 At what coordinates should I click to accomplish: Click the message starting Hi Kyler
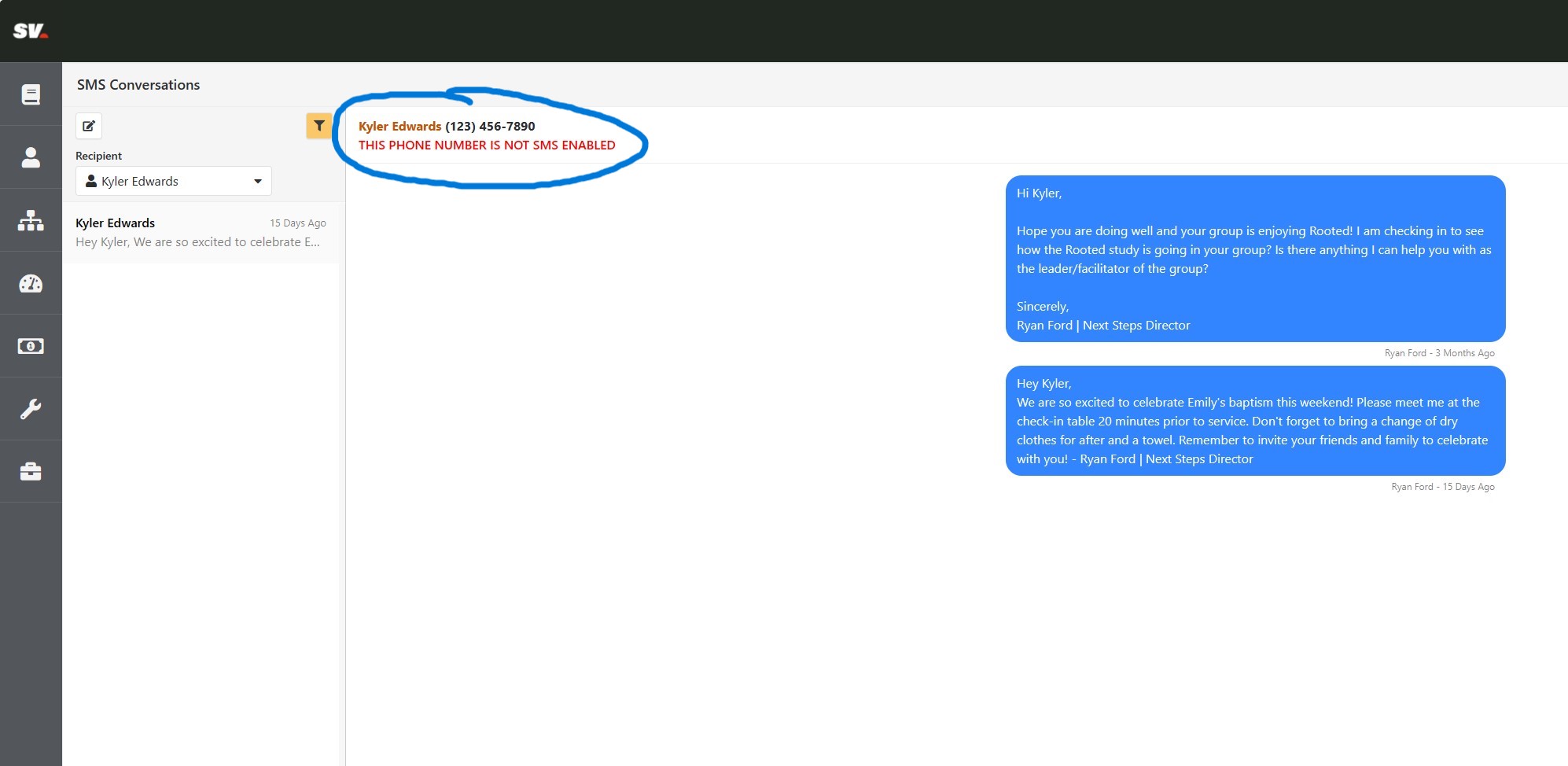1255,259
